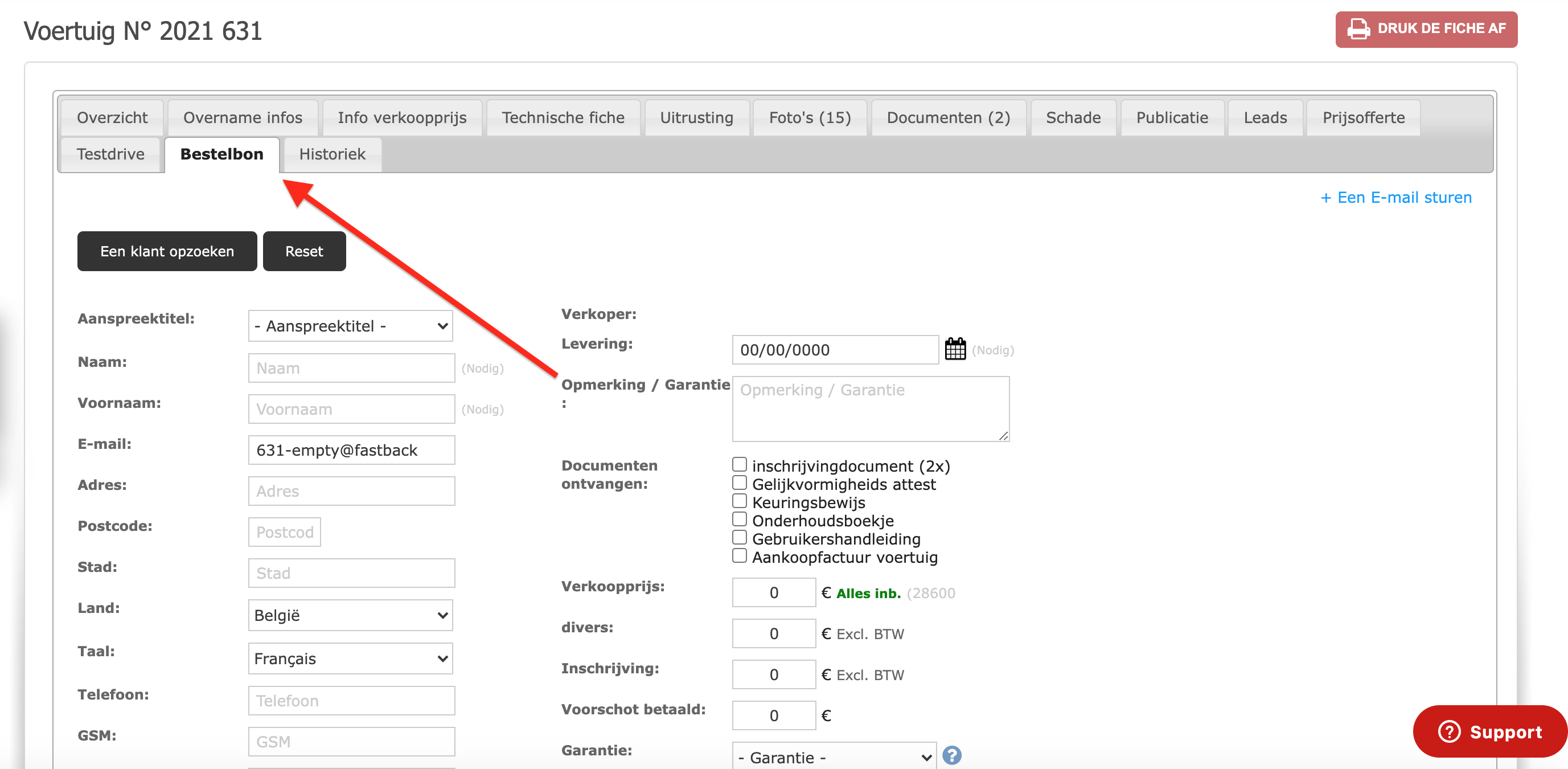
Task: Click the Adres input field
Action: [351, 491]
